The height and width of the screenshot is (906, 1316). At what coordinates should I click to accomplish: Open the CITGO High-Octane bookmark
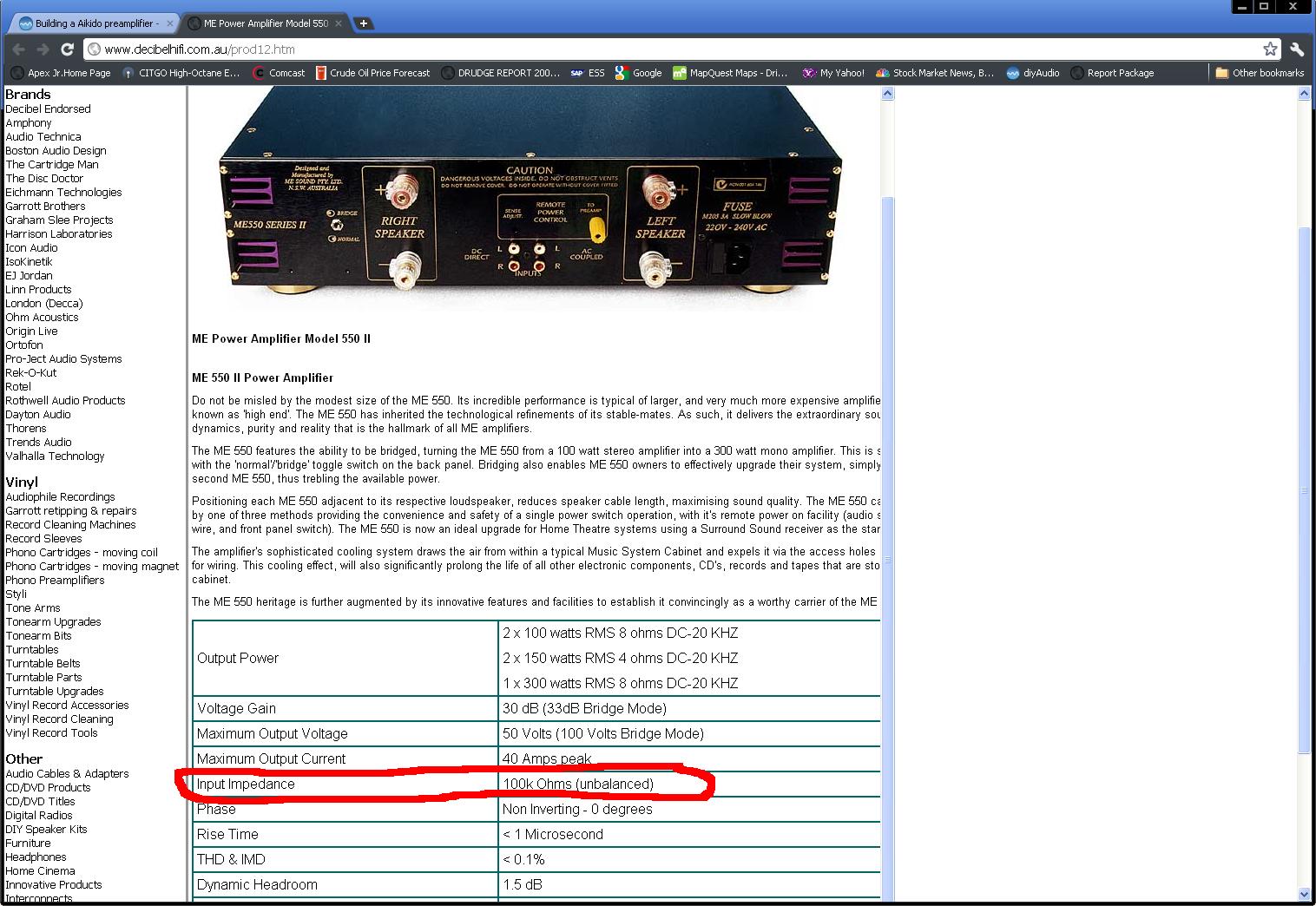(x=181, y=73)
